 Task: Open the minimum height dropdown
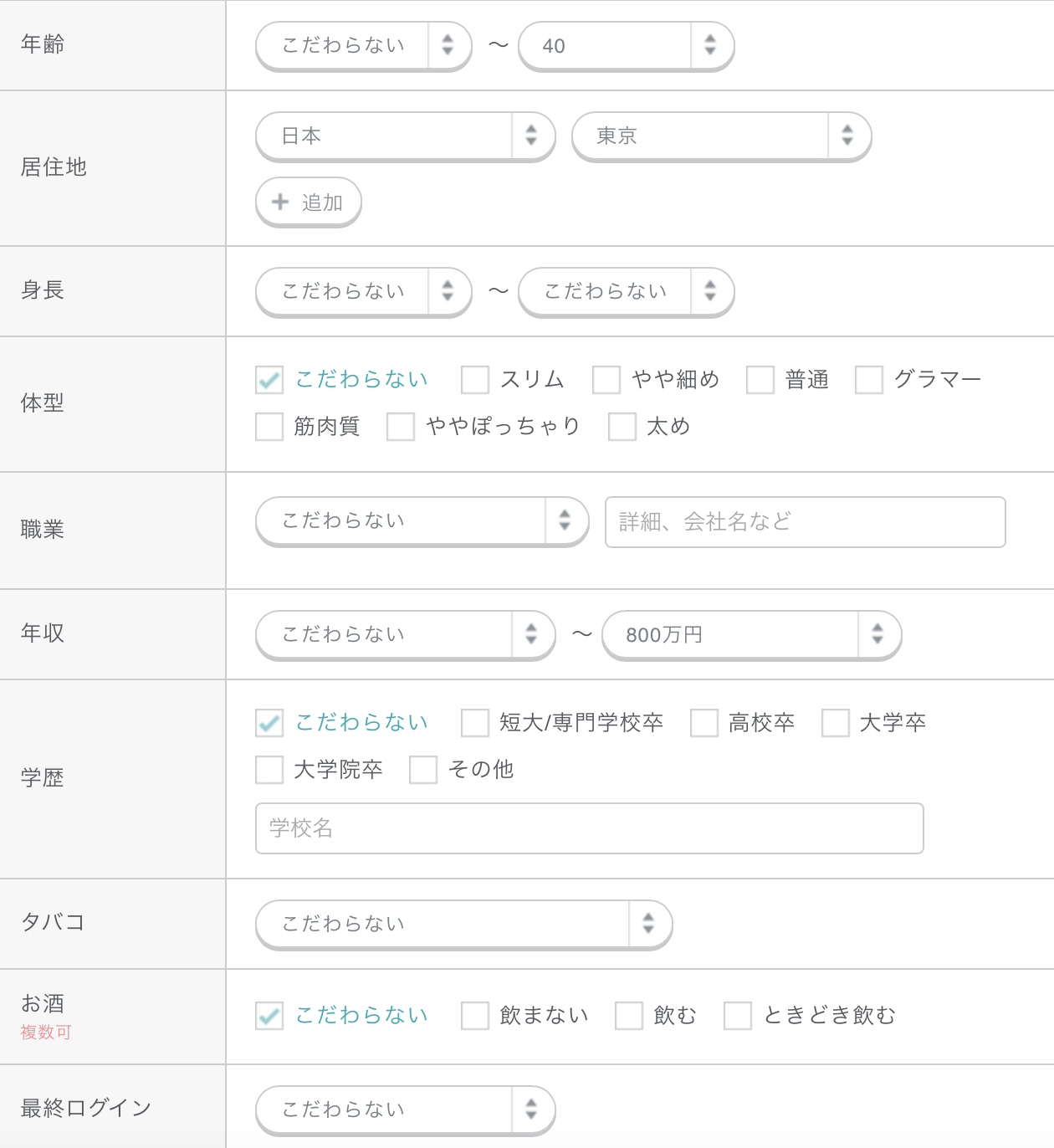(363, 291)
